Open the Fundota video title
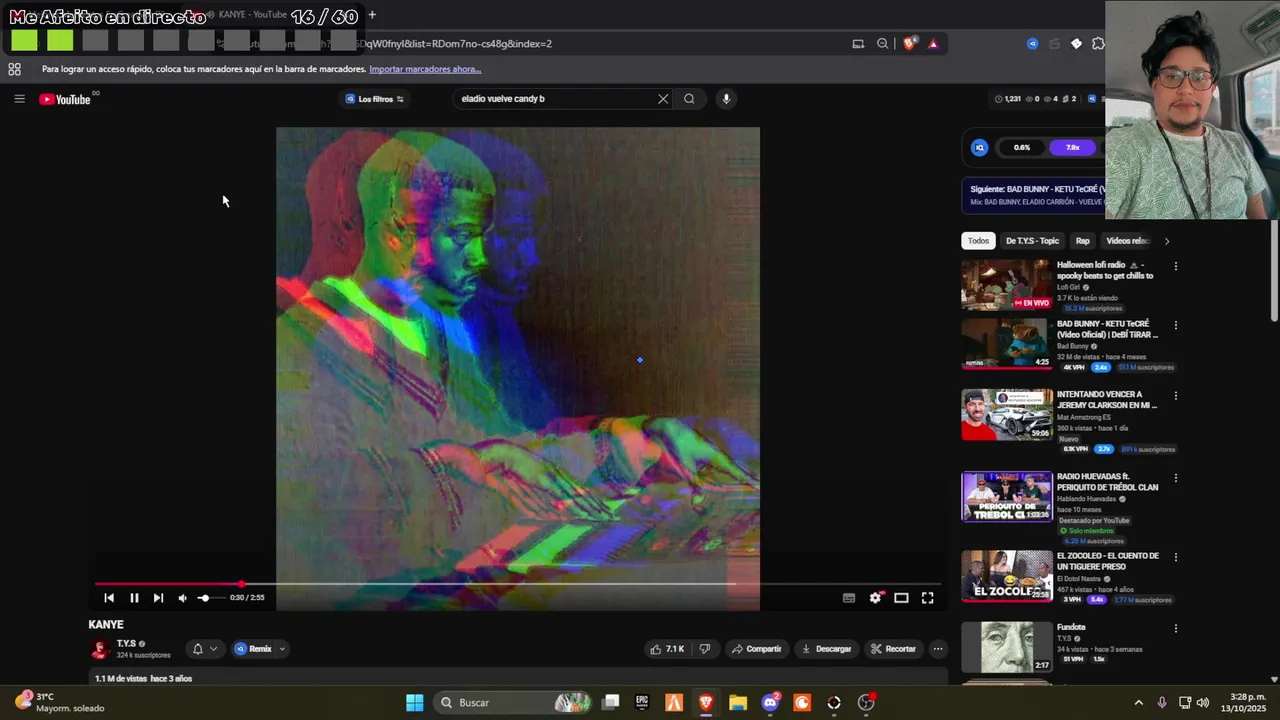This screenshot has height=720, width=1280. click(x=1071, y=627)
